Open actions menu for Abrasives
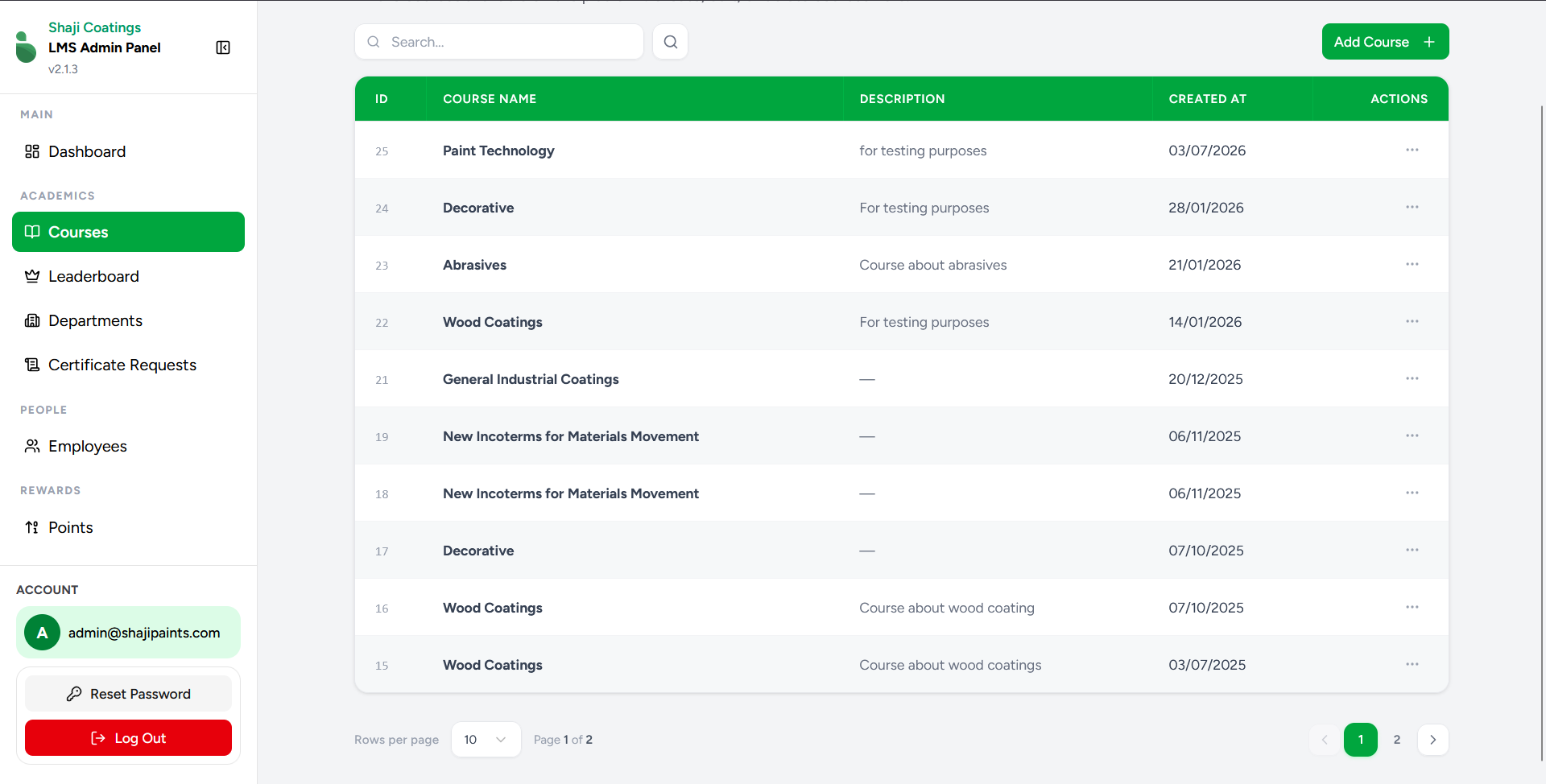Viewport: 1546px width, 784px height. point(1412,265)
